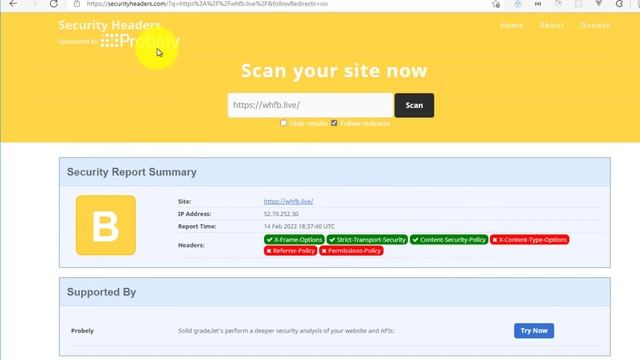Enable the Hide results checkbox
The image size is (640, 360).
[283, 123]
